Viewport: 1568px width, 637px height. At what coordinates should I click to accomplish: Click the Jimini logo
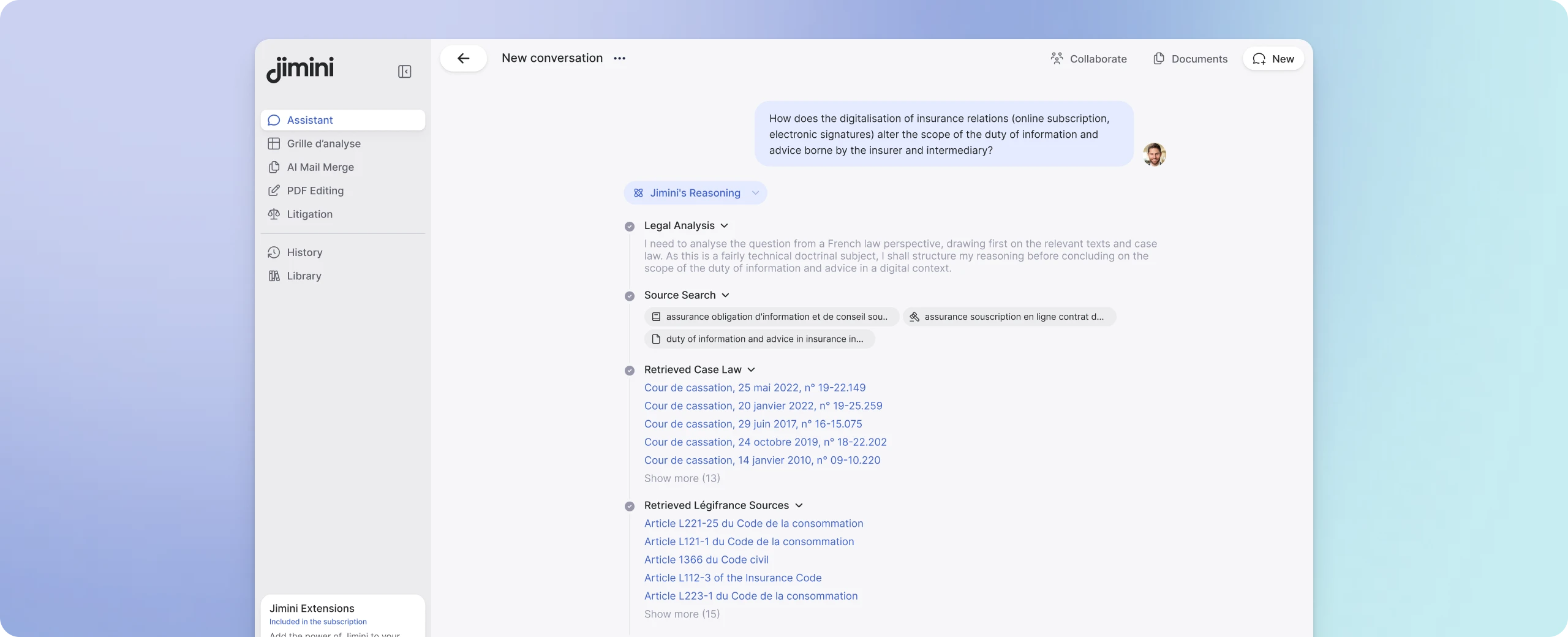click(x=300, y=69)
